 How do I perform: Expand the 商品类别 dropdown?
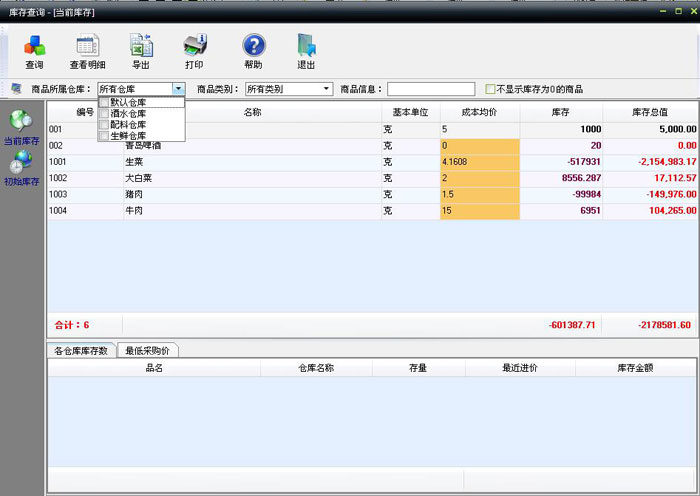(x=326, y=89)
